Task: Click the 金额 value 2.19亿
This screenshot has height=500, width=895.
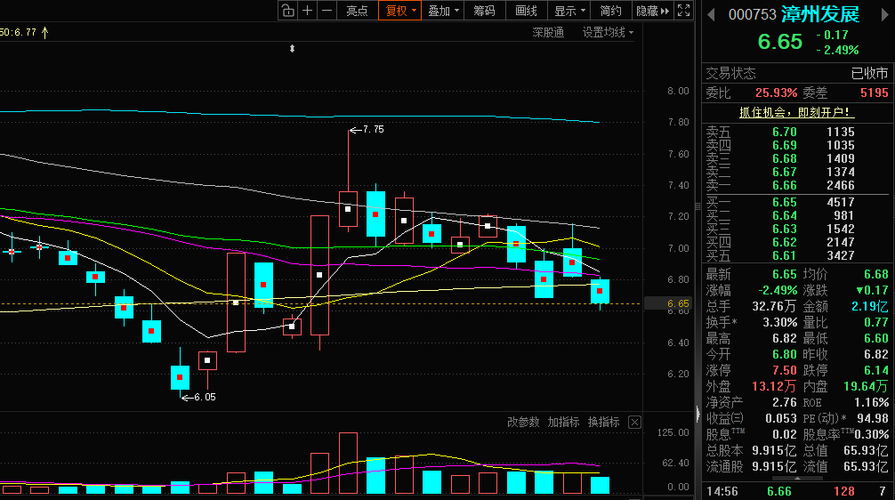Action: click(870, 307)
